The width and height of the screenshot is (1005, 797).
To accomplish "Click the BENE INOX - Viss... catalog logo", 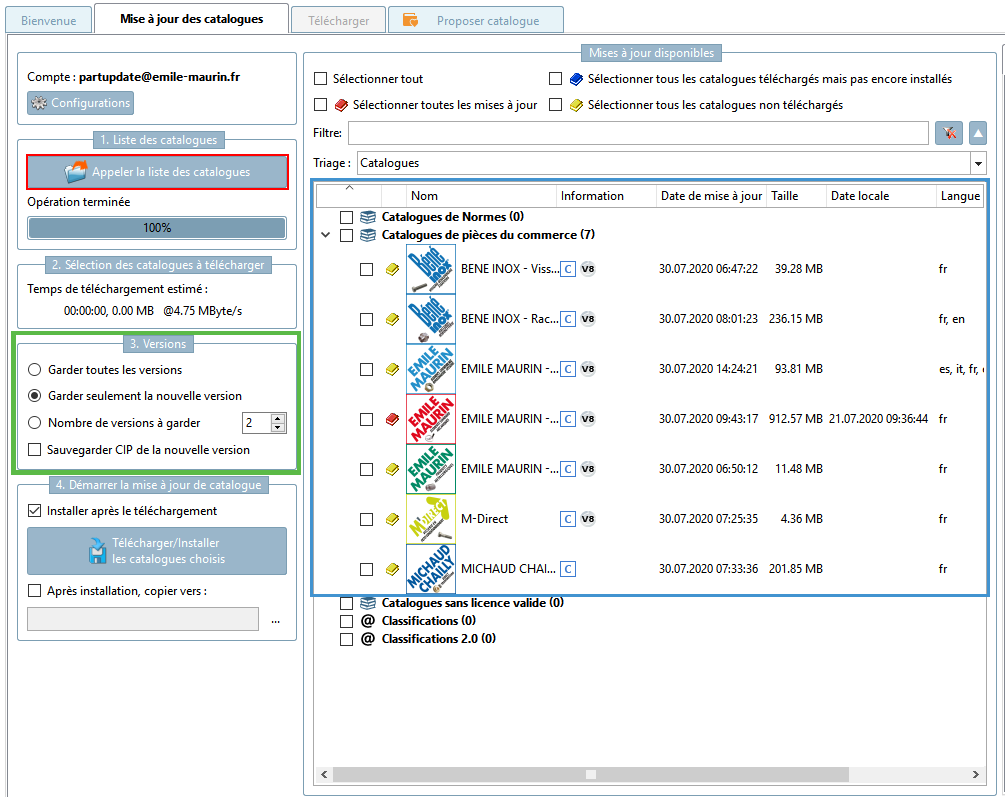I will pos(431,269).
